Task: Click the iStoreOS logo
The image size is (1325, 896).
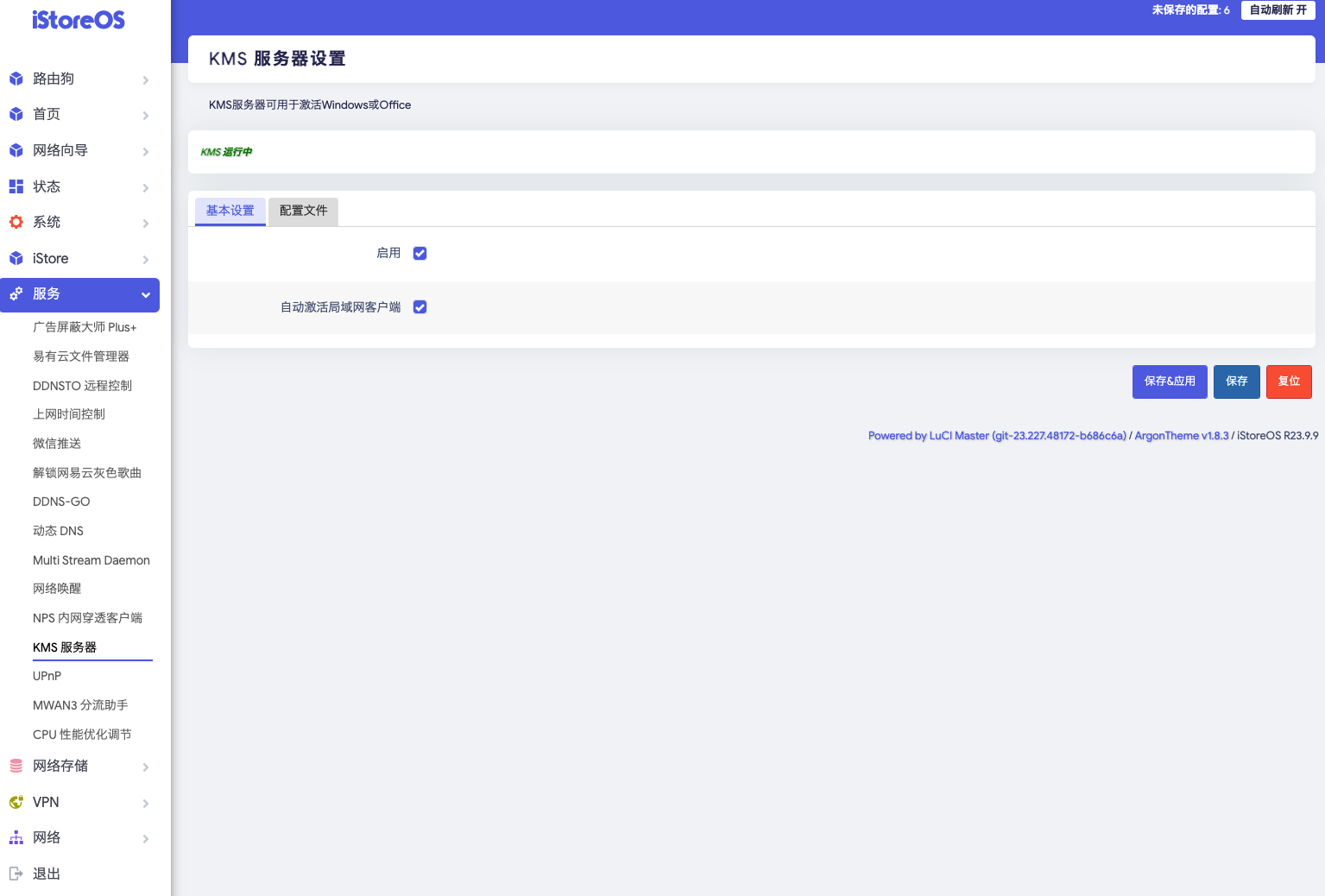Action: click(x=79, y=20)
